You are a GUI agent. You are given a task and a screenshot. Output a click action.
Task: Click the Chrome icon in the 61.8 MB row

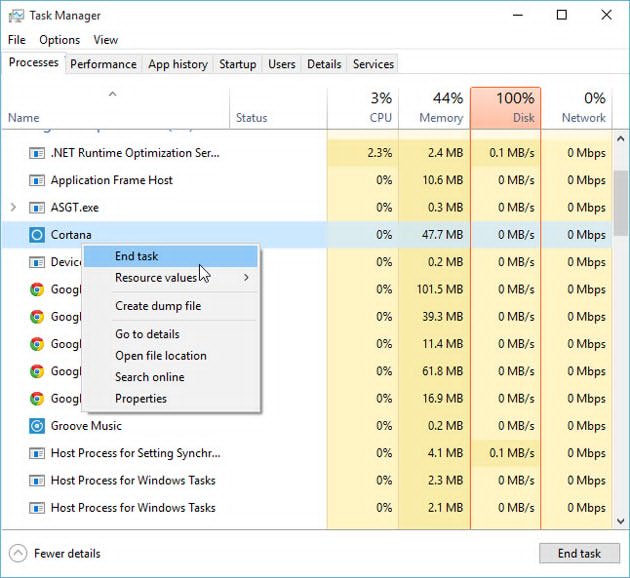[x=37, y=372]
